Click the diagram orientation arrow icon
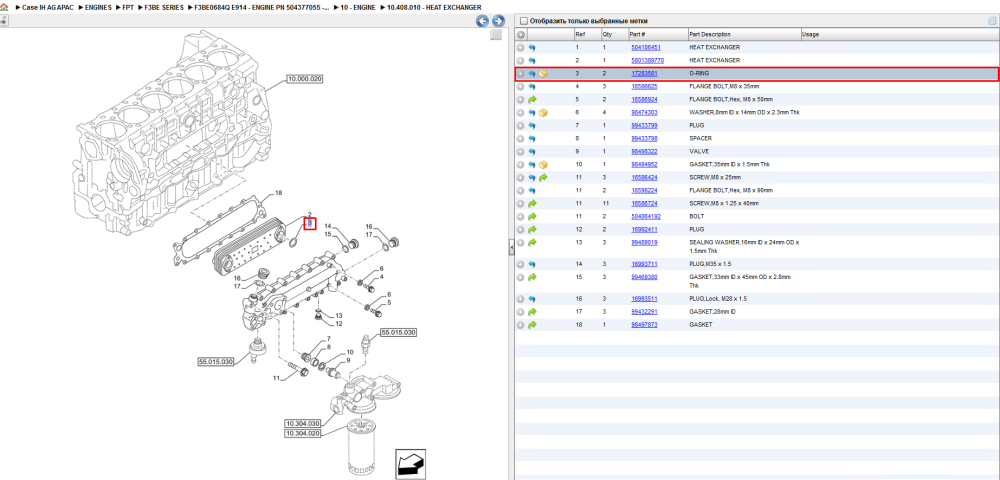 [x=410, y=463]
